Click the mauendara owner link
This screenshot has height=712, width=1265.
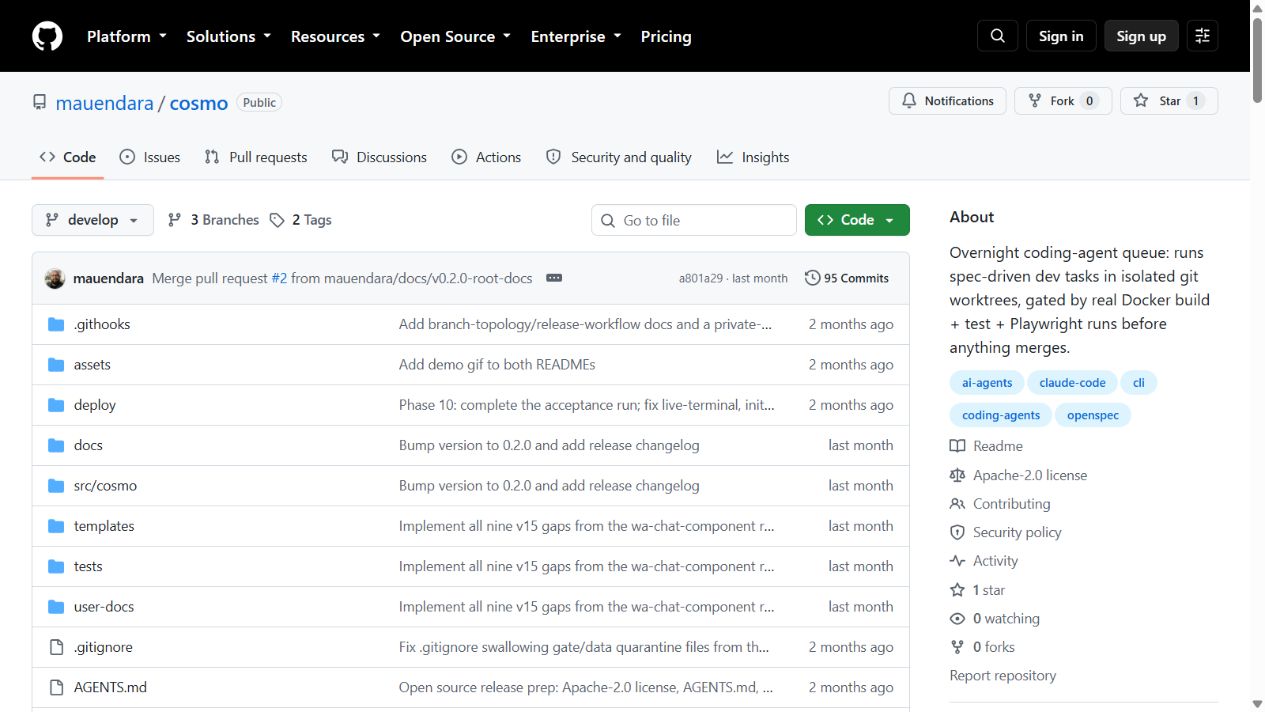point(105,103)
